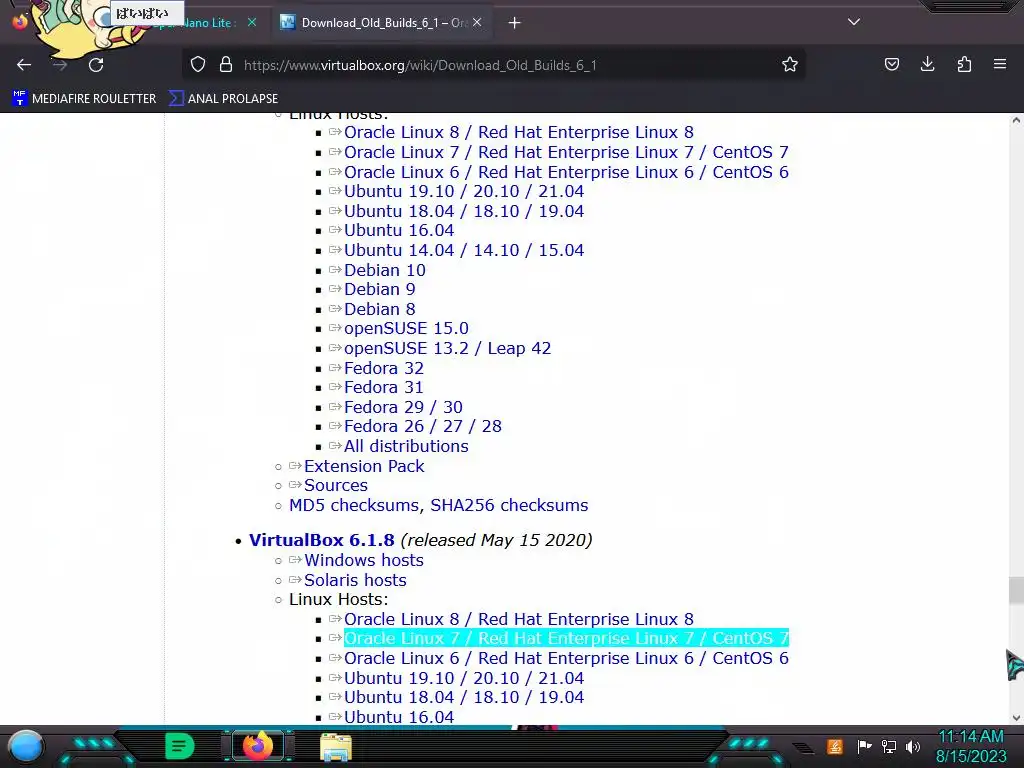Reload the current page
The width and height of the screenshot is (1024, 768).
click(x=96, y=65)
